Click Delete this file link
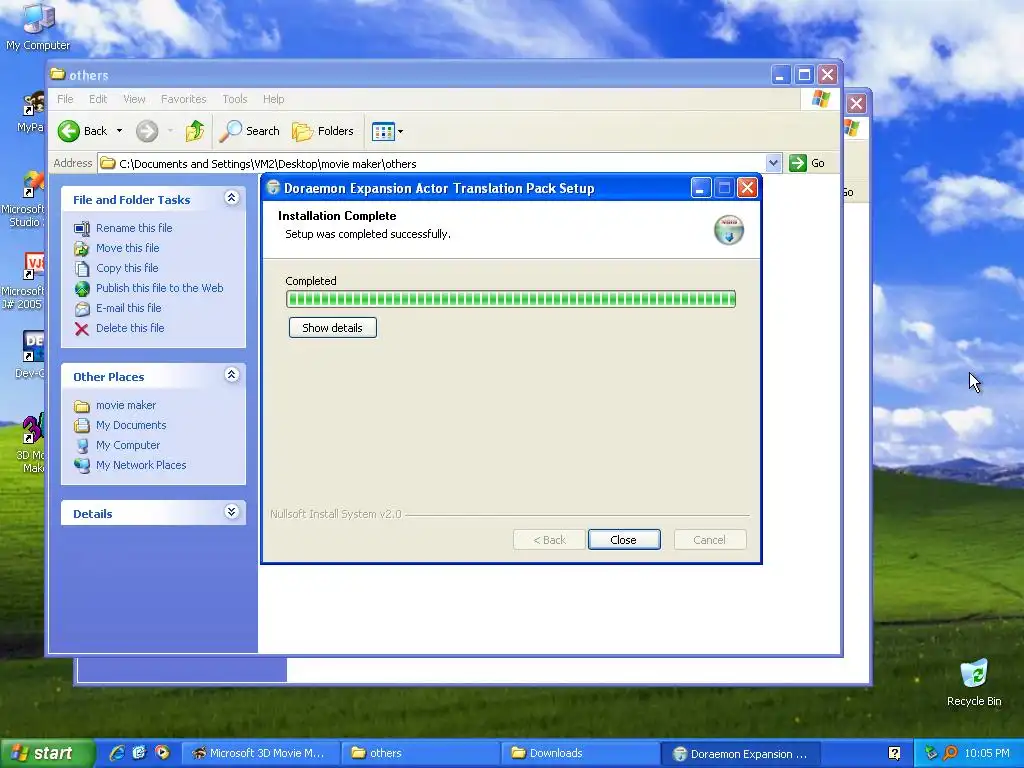 click(130, 328)
